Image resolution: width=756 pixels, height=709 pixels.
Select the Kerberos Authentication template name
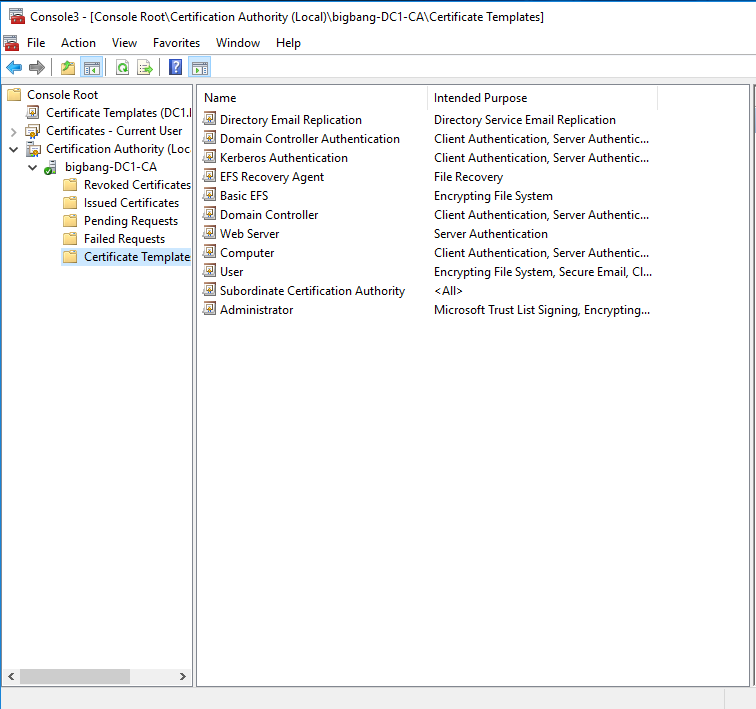coord(284,158)
